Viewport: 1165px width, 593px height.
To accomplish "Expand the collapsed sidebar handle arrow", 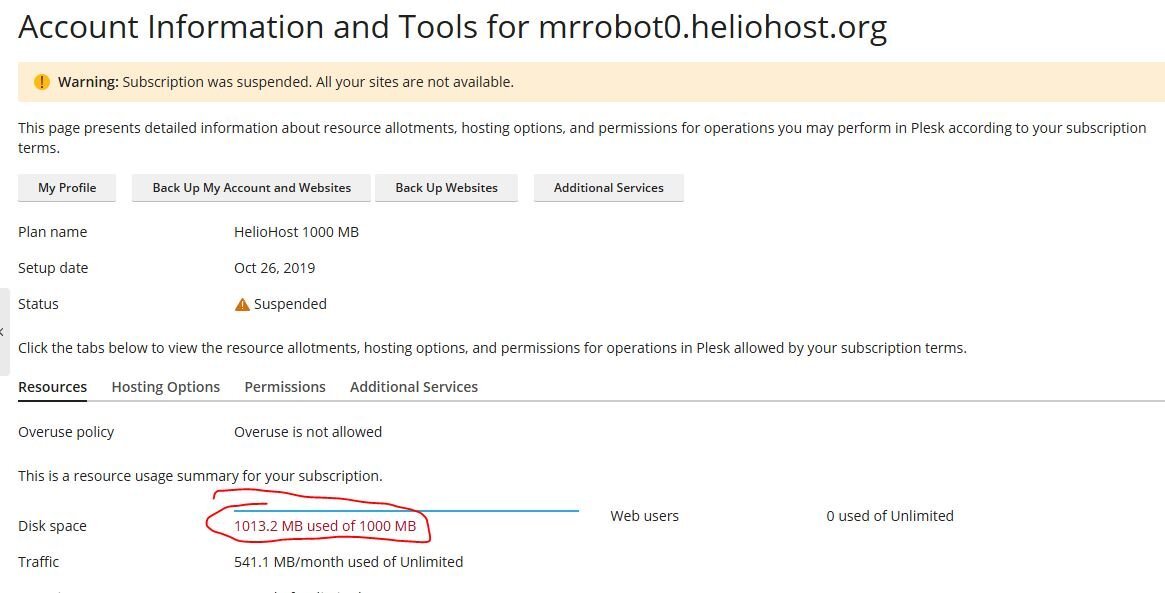I will 3,331.
